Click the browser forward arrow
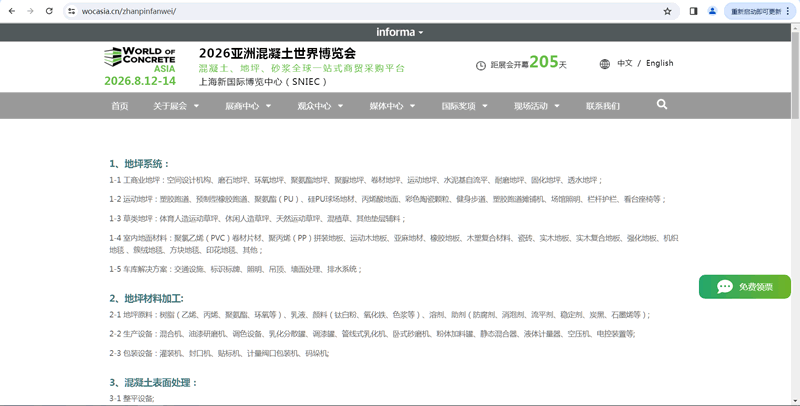Viewport: 800px width, 406px height. tap(30, 11)
